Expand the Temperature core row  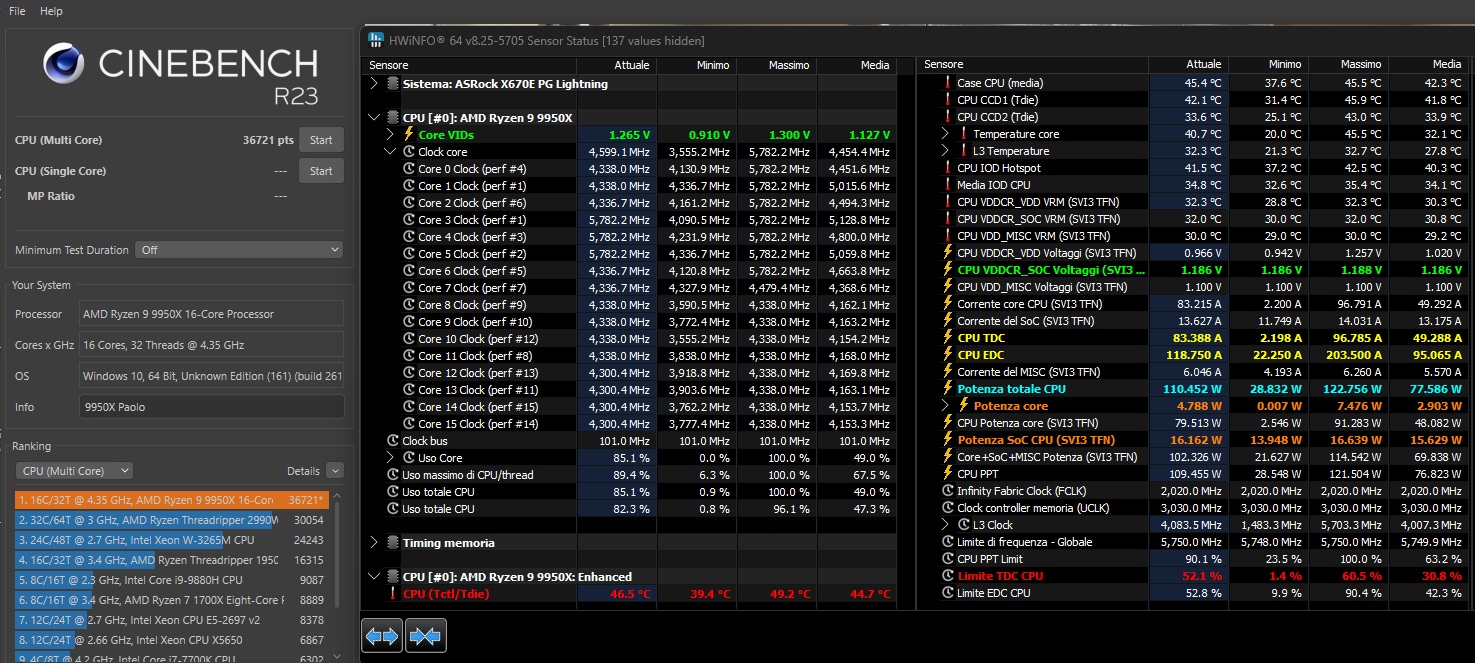click(946, 134)
